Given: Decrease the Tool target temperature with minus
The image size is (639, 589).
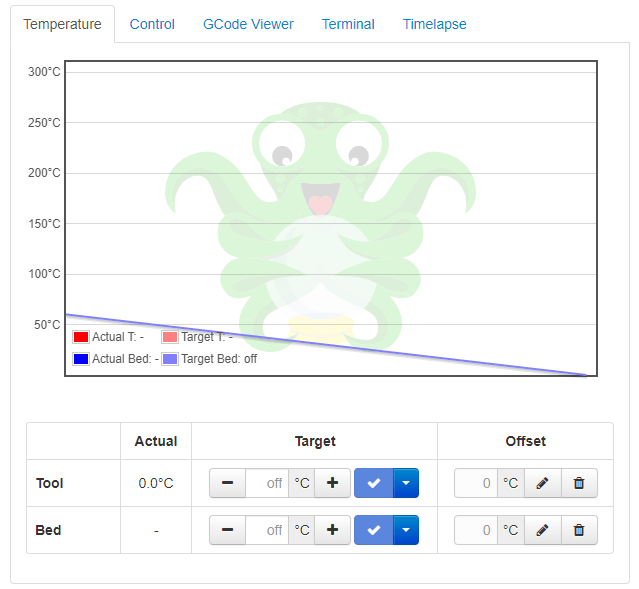Looking at the screenshot, I should (227, 483).
